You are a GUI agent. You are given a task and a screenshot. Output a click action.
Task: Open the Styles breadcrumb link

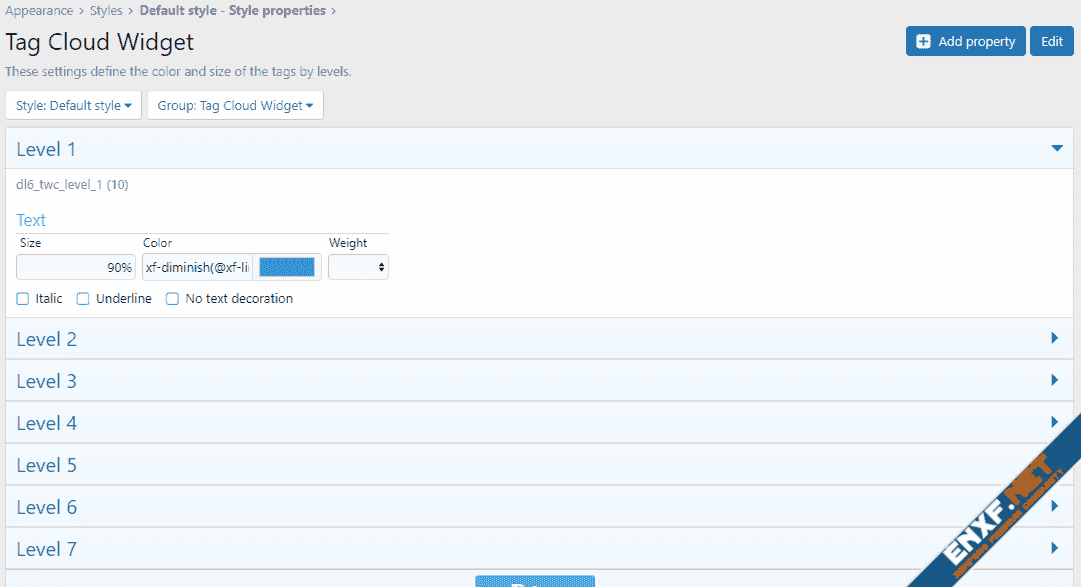(x=106, y=11)
